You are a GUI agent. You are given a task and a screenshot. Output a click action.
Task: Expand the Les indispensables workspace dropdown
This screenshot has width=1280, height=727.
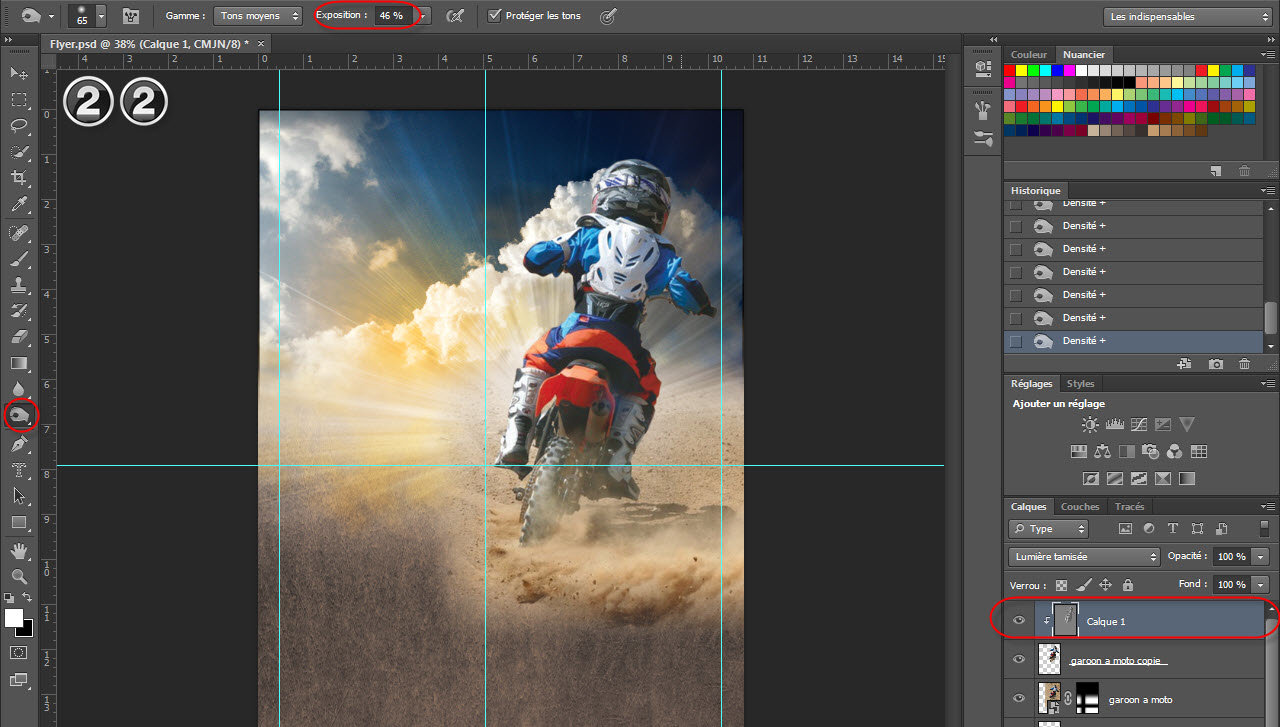coord(1187,16)
